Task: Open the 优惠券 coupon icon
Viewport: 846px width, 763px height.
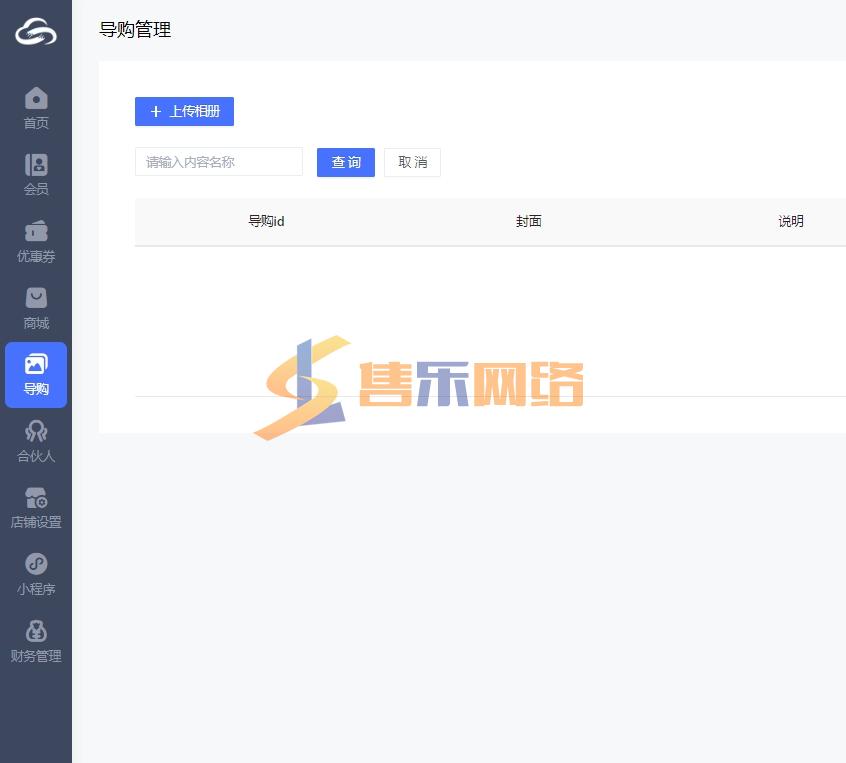Action: coord(36,231)
